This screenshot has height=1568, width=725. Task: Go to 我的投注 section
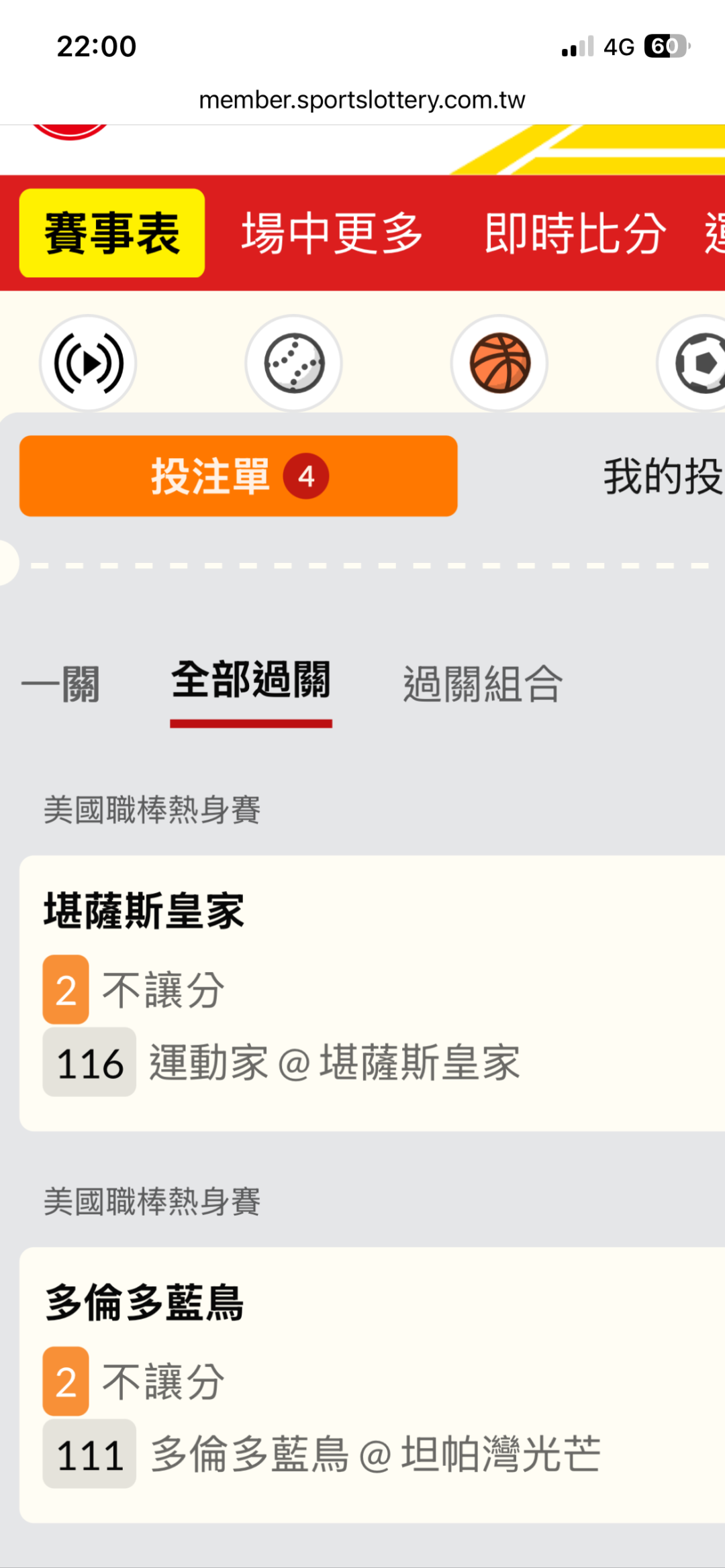pyautogui.click(x=663, y=476)
